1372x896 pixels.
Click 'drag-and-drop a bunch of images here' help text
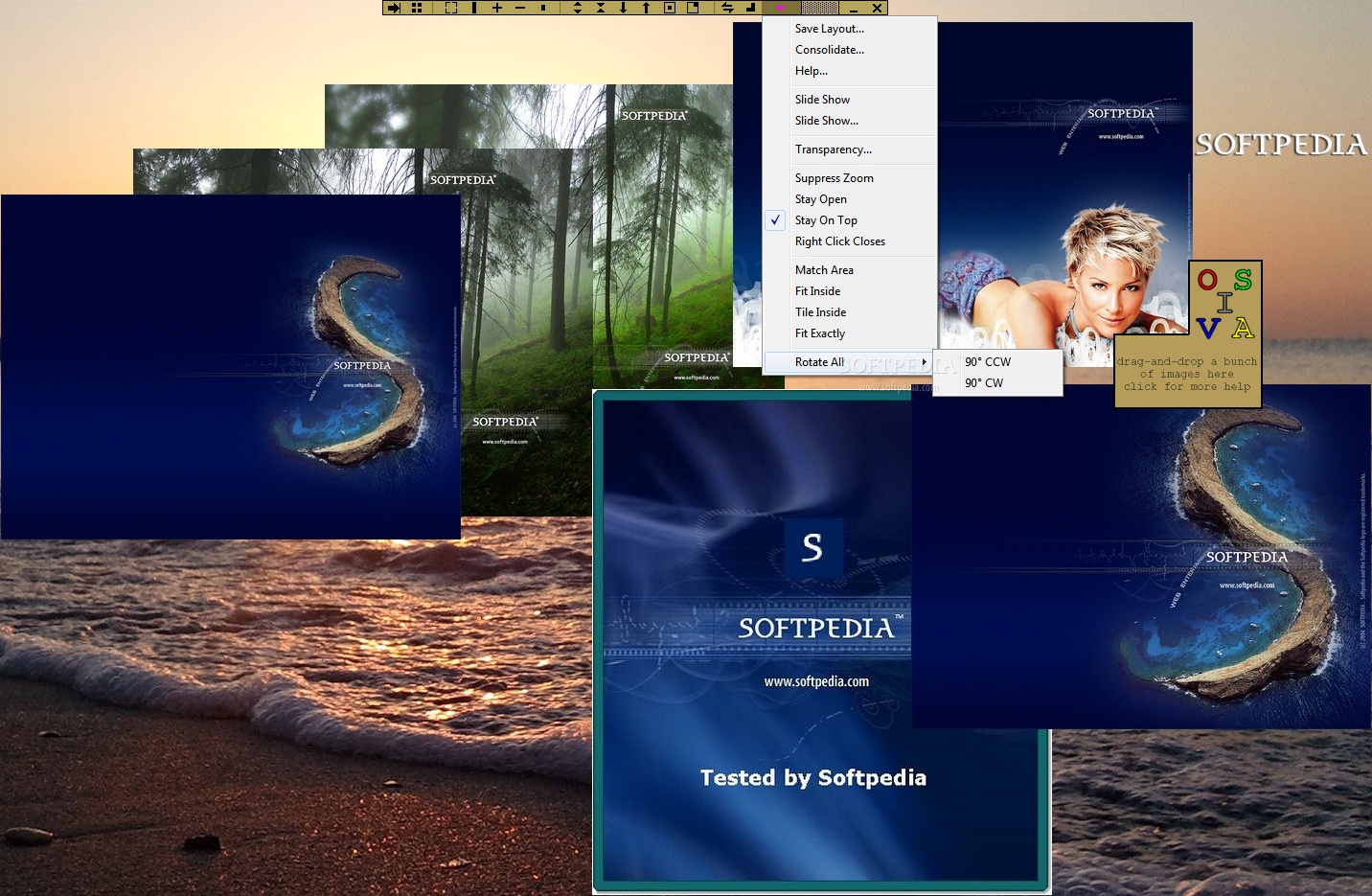point(1188,375)
